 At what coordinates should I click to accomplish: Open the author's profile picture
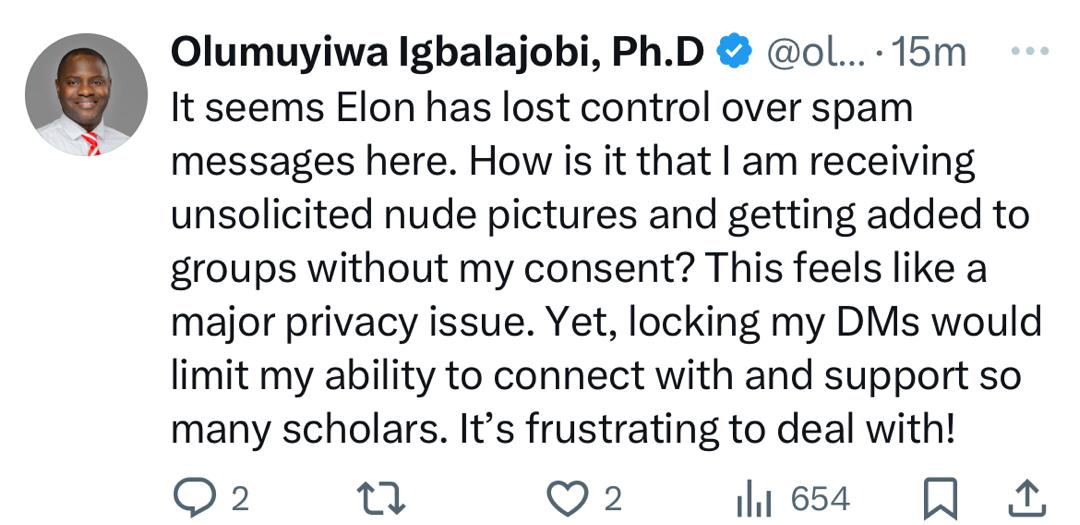[86, 94]
